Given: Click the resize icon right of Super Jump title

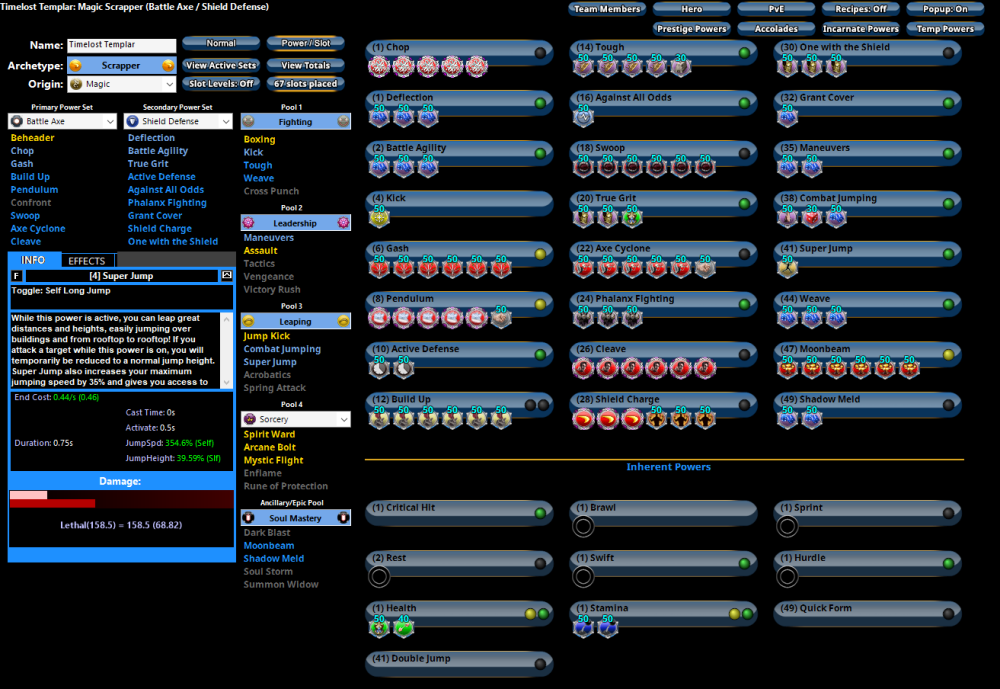Looking at the screenshot, I should tap(227, 275).
